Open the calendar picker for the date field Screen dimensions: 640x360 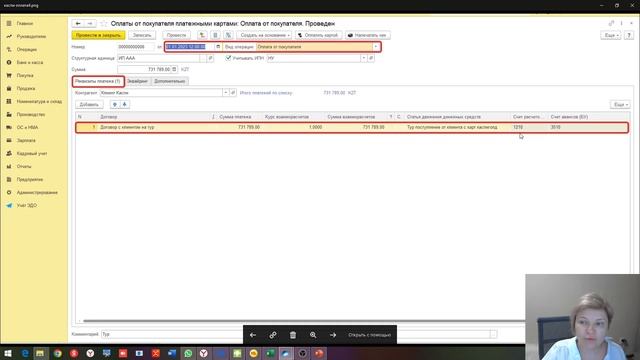tap(218, 47)
